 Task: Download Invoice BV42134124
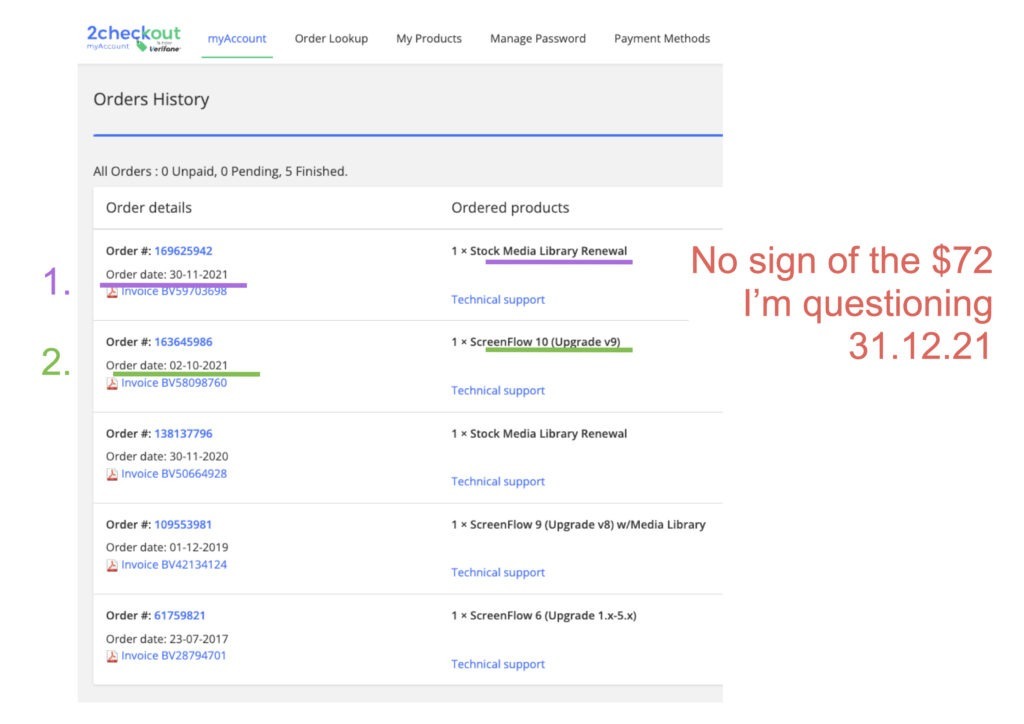click(174, 564)
